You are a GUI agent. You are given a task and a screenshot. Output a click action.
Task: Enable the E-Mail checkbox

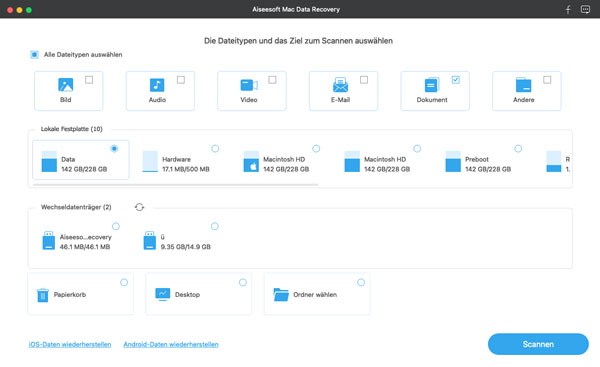364,80
